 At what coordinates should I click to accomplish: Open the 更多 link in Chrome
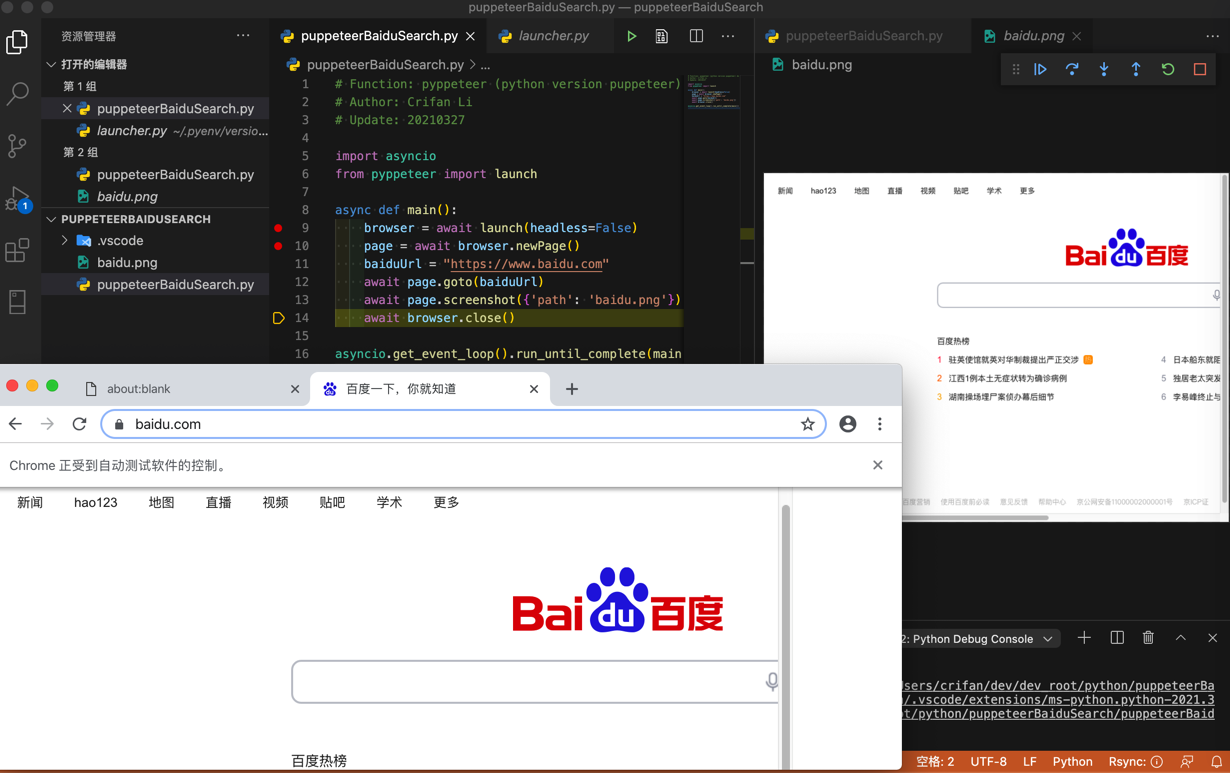click(446, 502)
